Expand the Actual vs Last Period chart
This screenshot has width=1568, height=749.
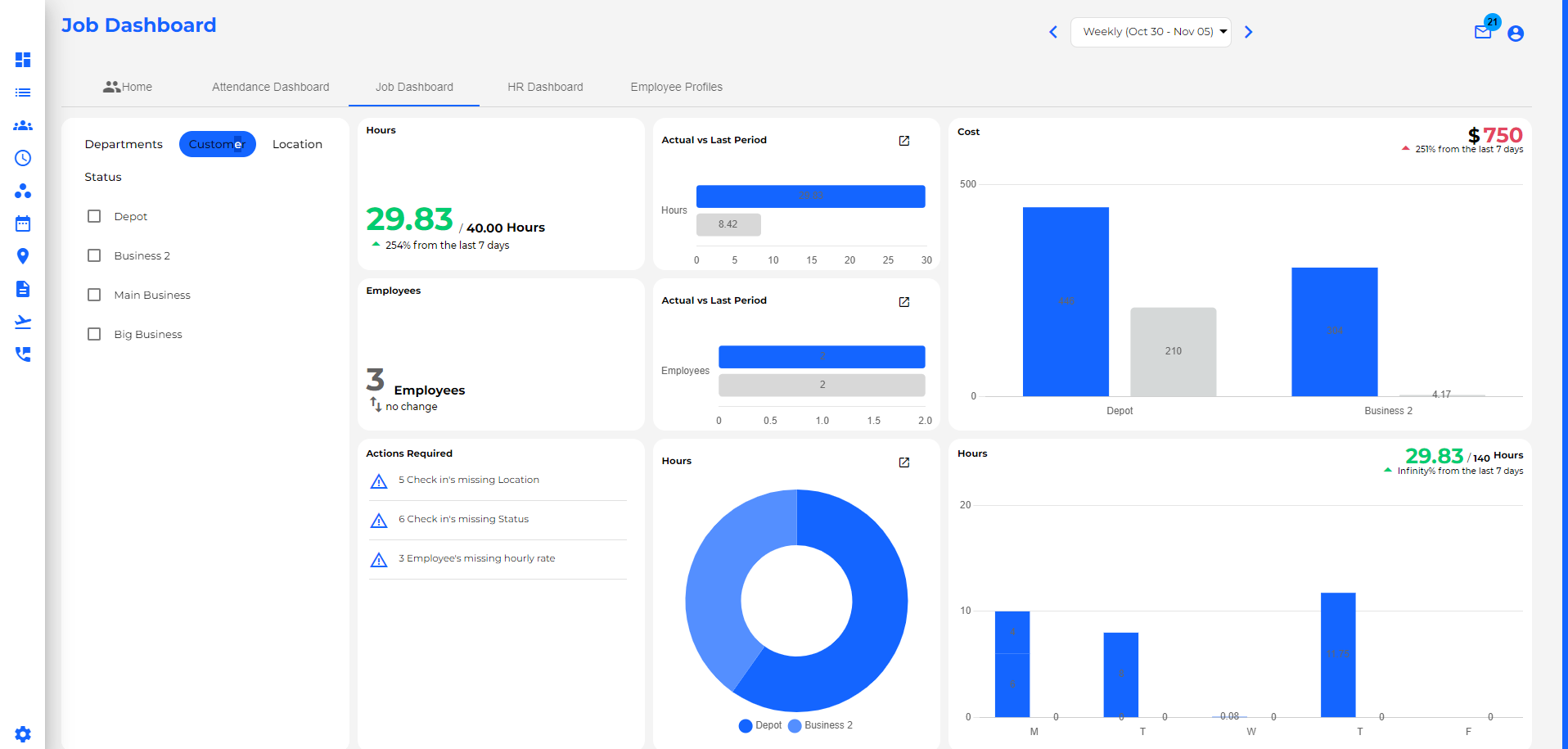(903, 140)
